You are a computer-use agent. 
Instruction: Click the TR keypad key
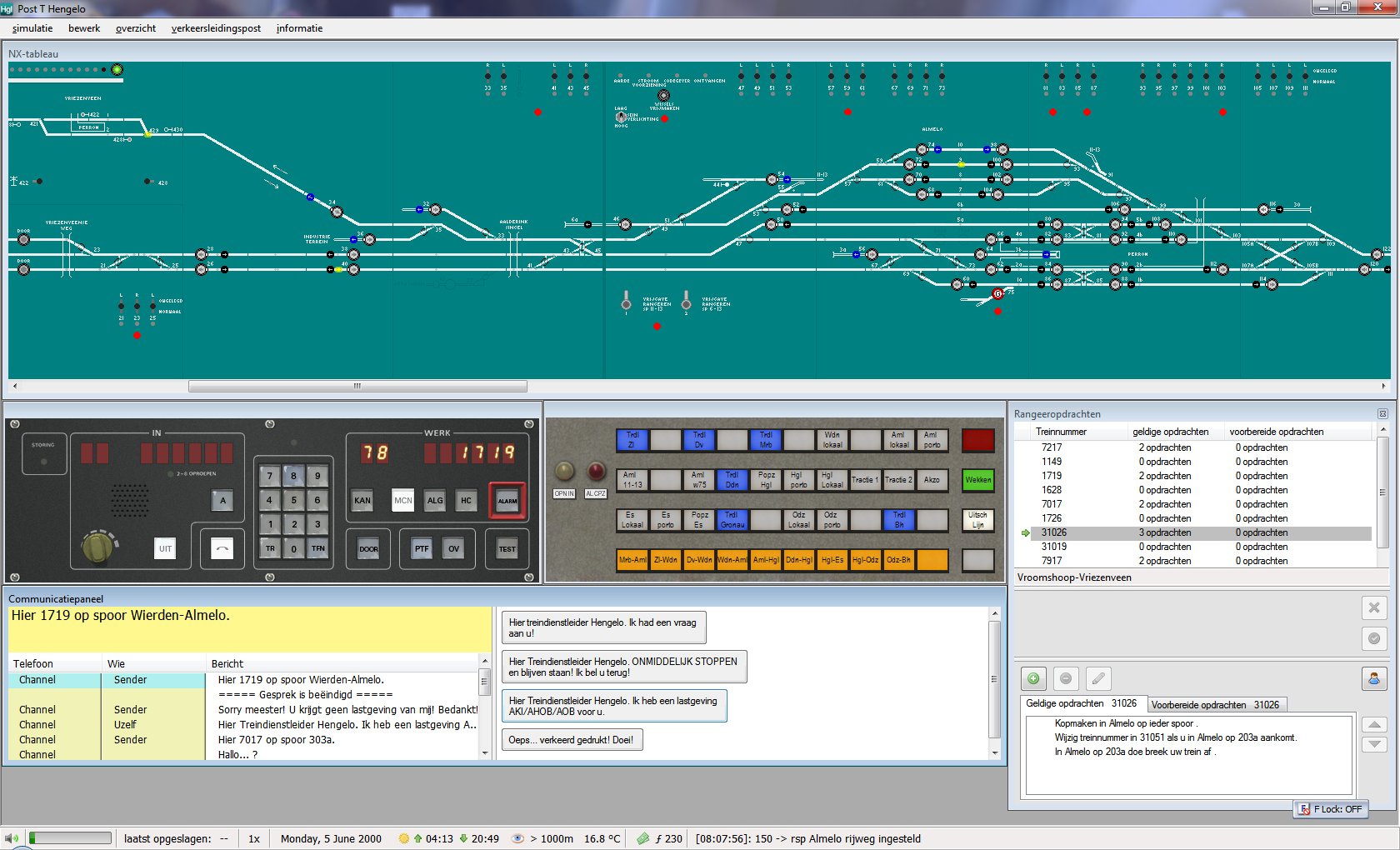coord(270,548)
